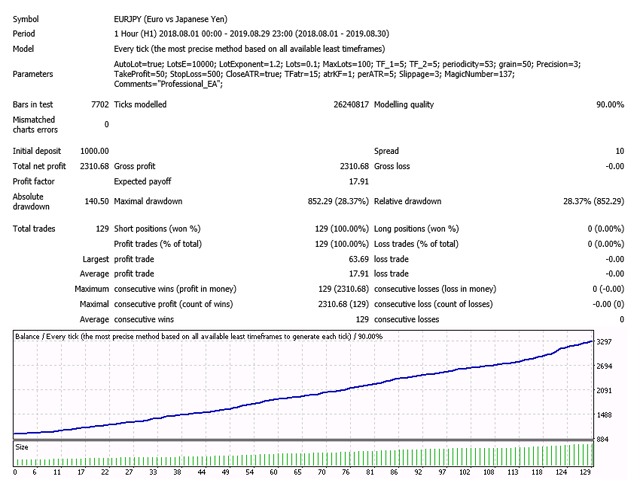Click the blue balance curve
Screen dimensions: 640x480
tap(303, 396)
